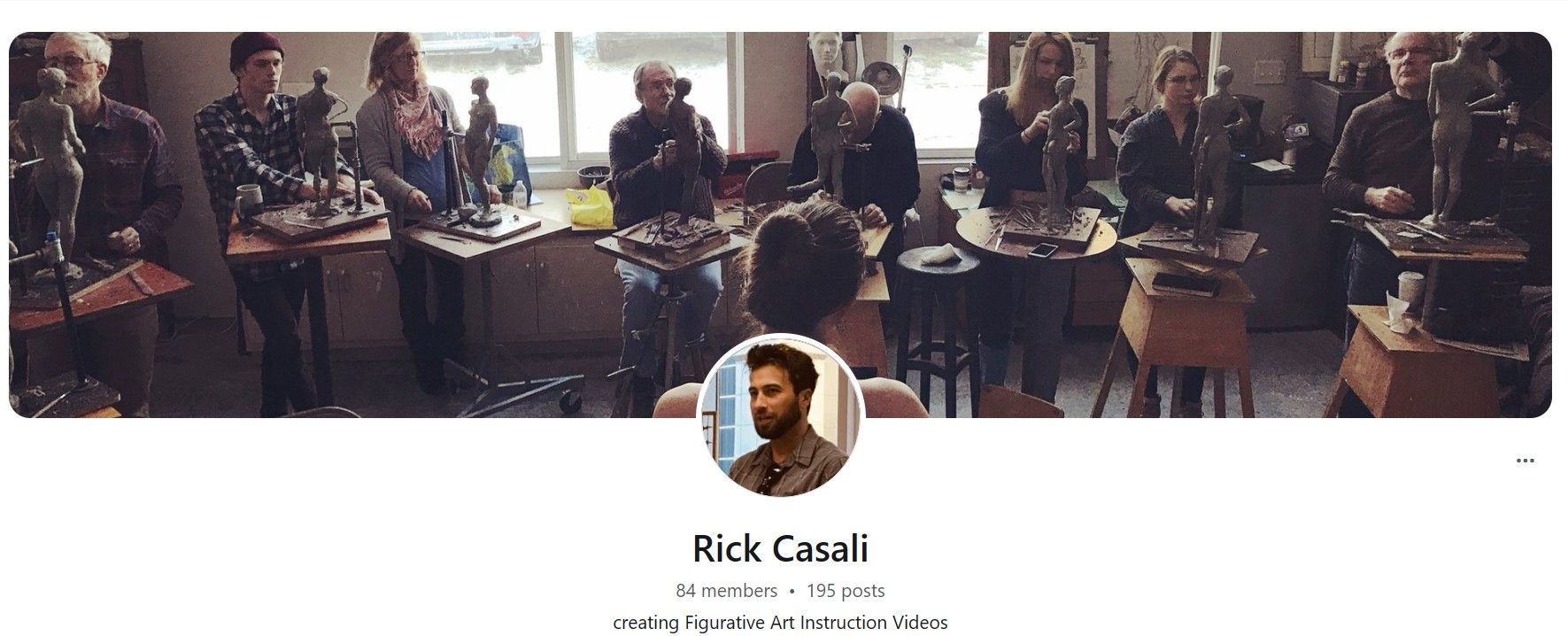
Task: Open the 84 members count
Action: (726, 591)
